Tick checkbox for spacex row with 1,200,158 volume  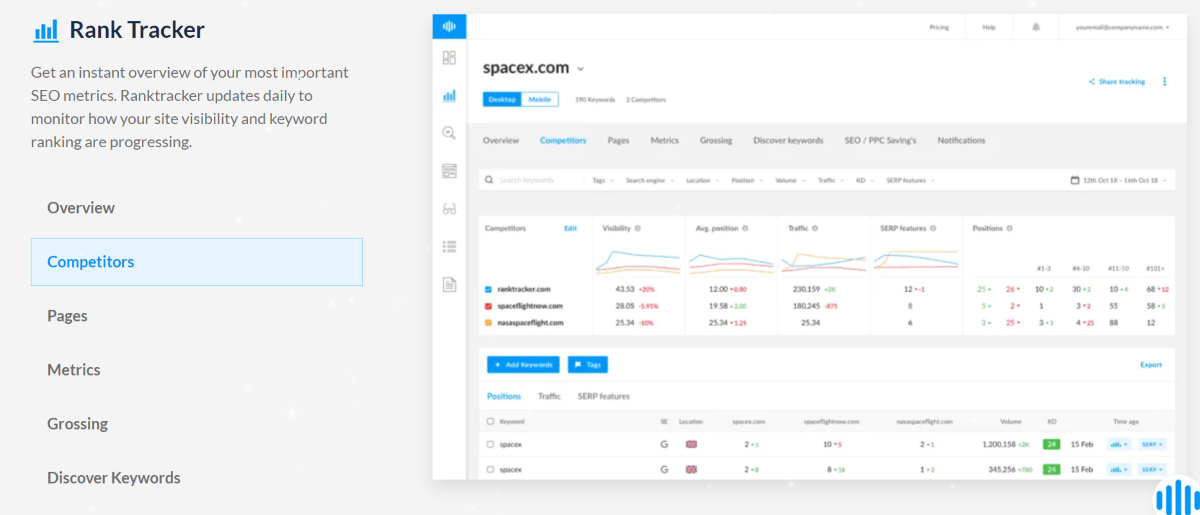(x=490, y=444)
